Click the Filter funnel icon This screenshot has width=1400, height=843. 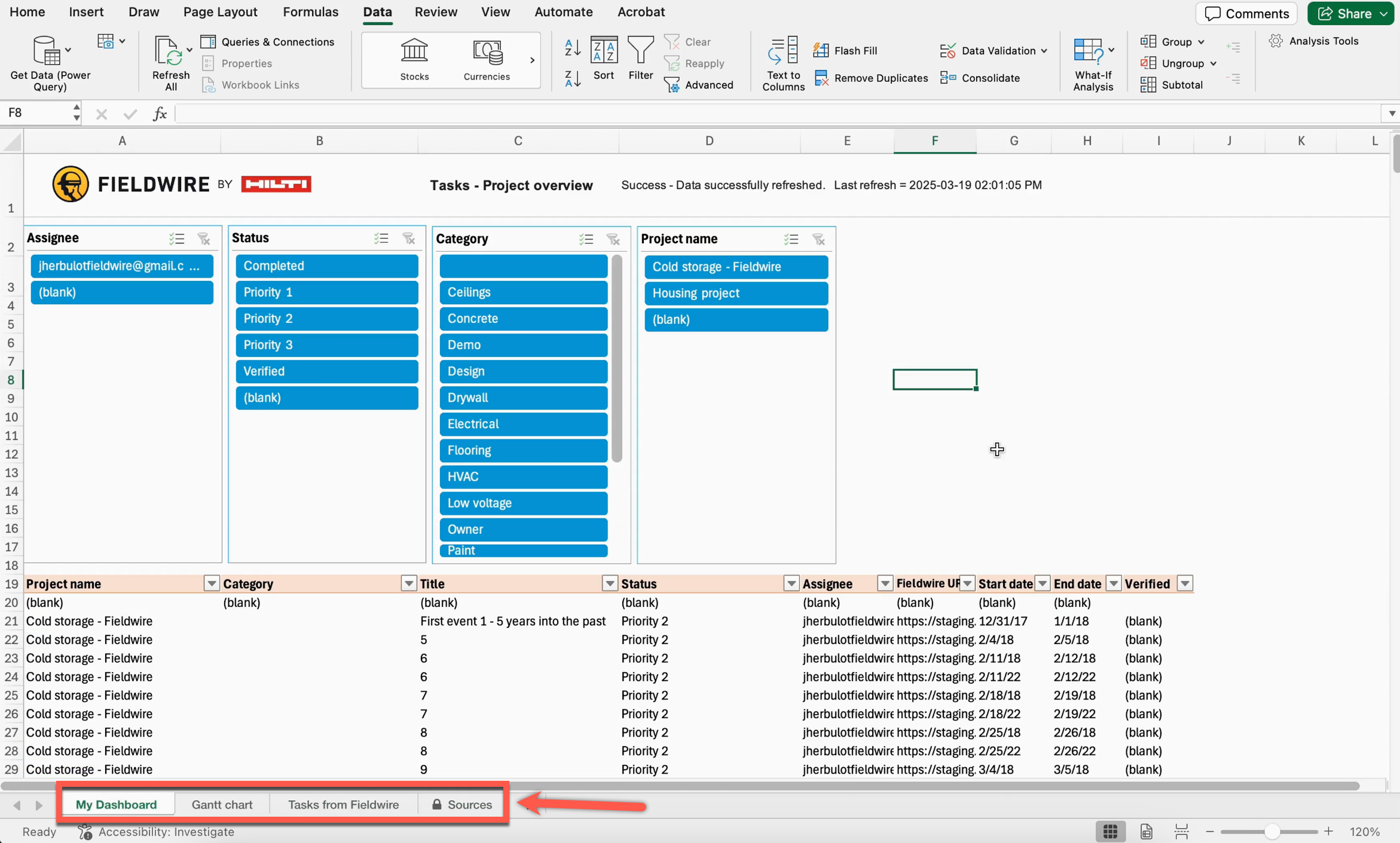[x=640, y=50]
